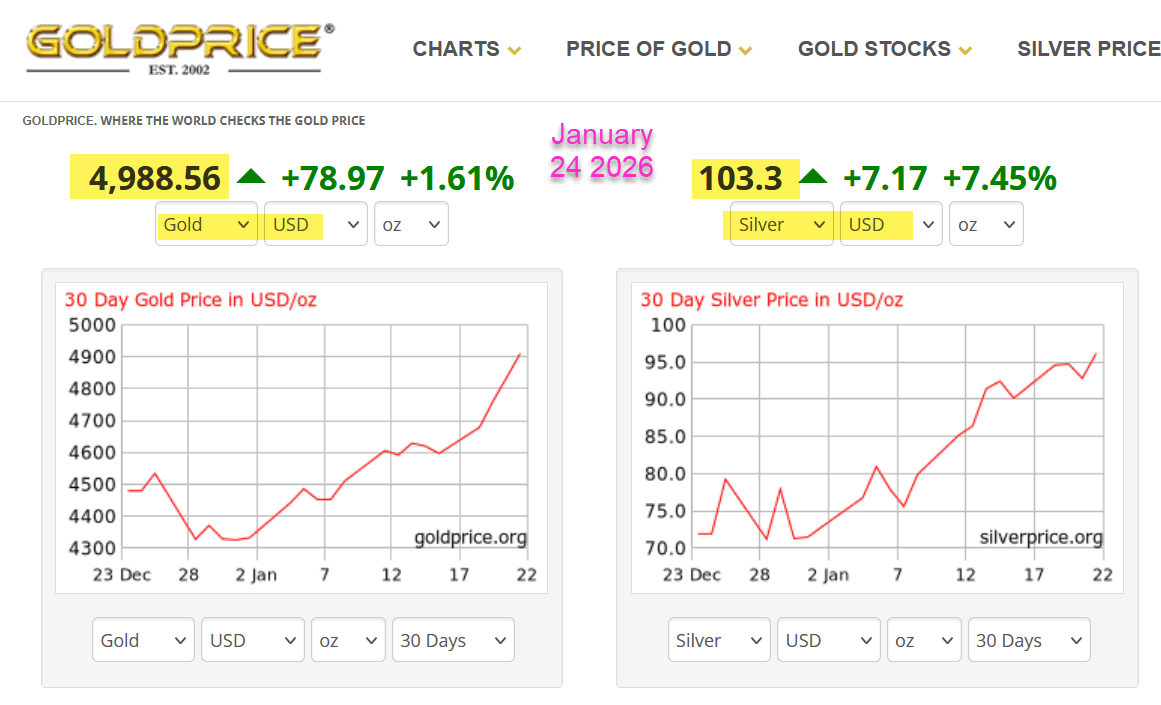Open the highlighted USD currency dropdown beside Gold

coord(315,223)
